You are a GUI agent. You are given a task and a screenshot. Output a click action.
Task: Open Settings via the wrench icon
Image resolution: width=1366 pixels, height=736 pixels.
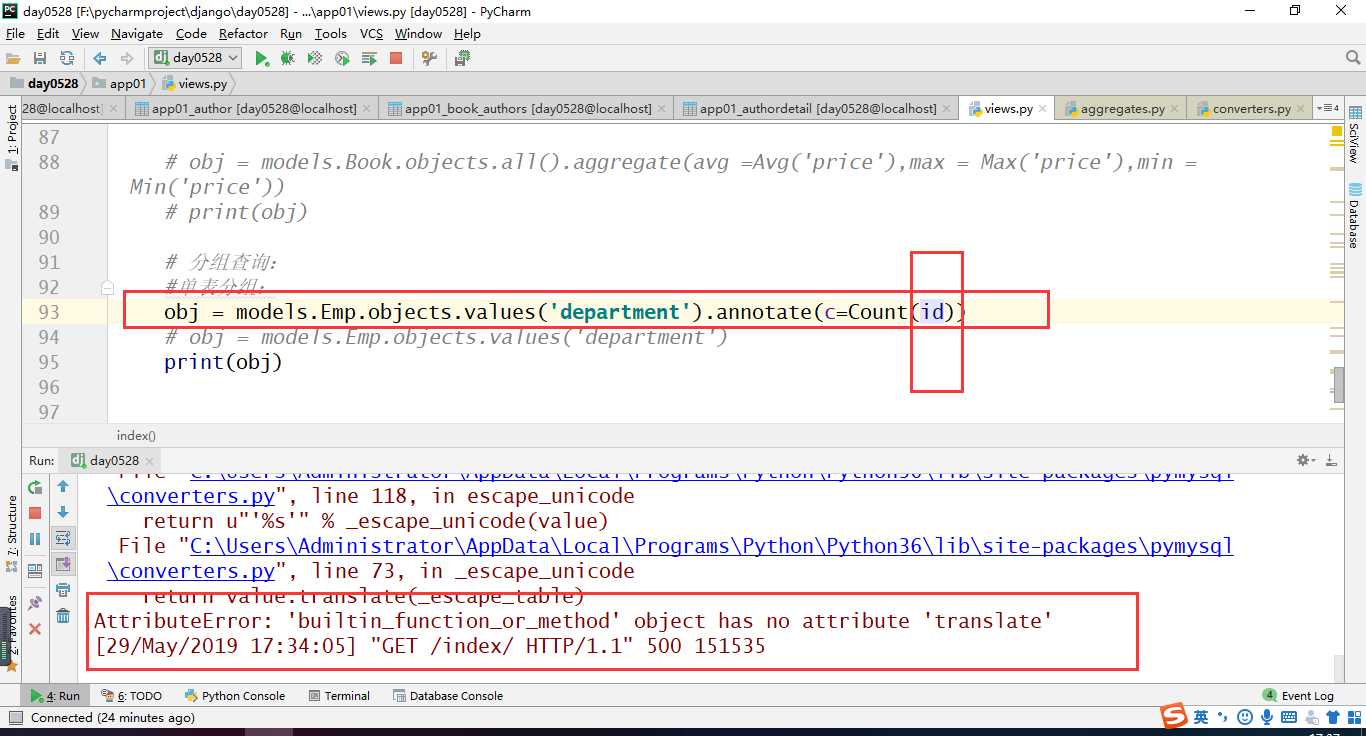[430, 58]
